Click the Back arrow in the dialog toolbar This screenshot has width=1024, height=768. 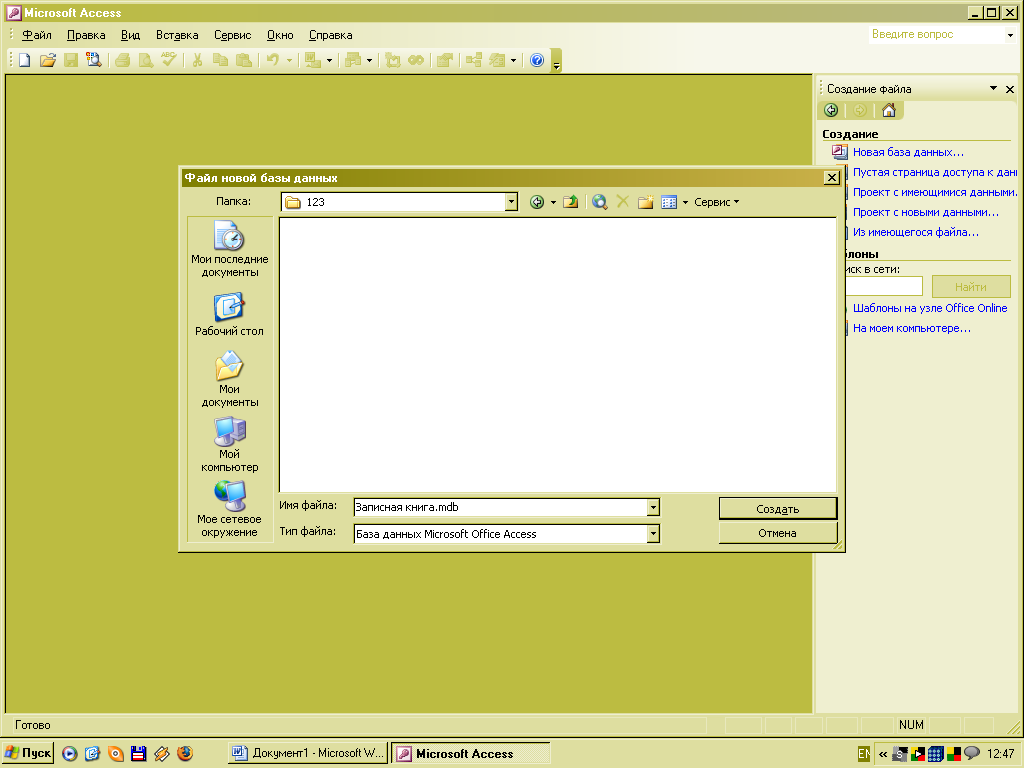pyautogui.click(x=537, y=202)
